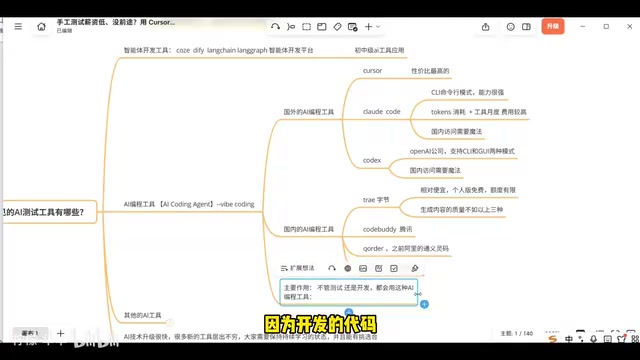640x360 pixels.
Task: Add a new canvas with plus button
Action: click(60, 333)
